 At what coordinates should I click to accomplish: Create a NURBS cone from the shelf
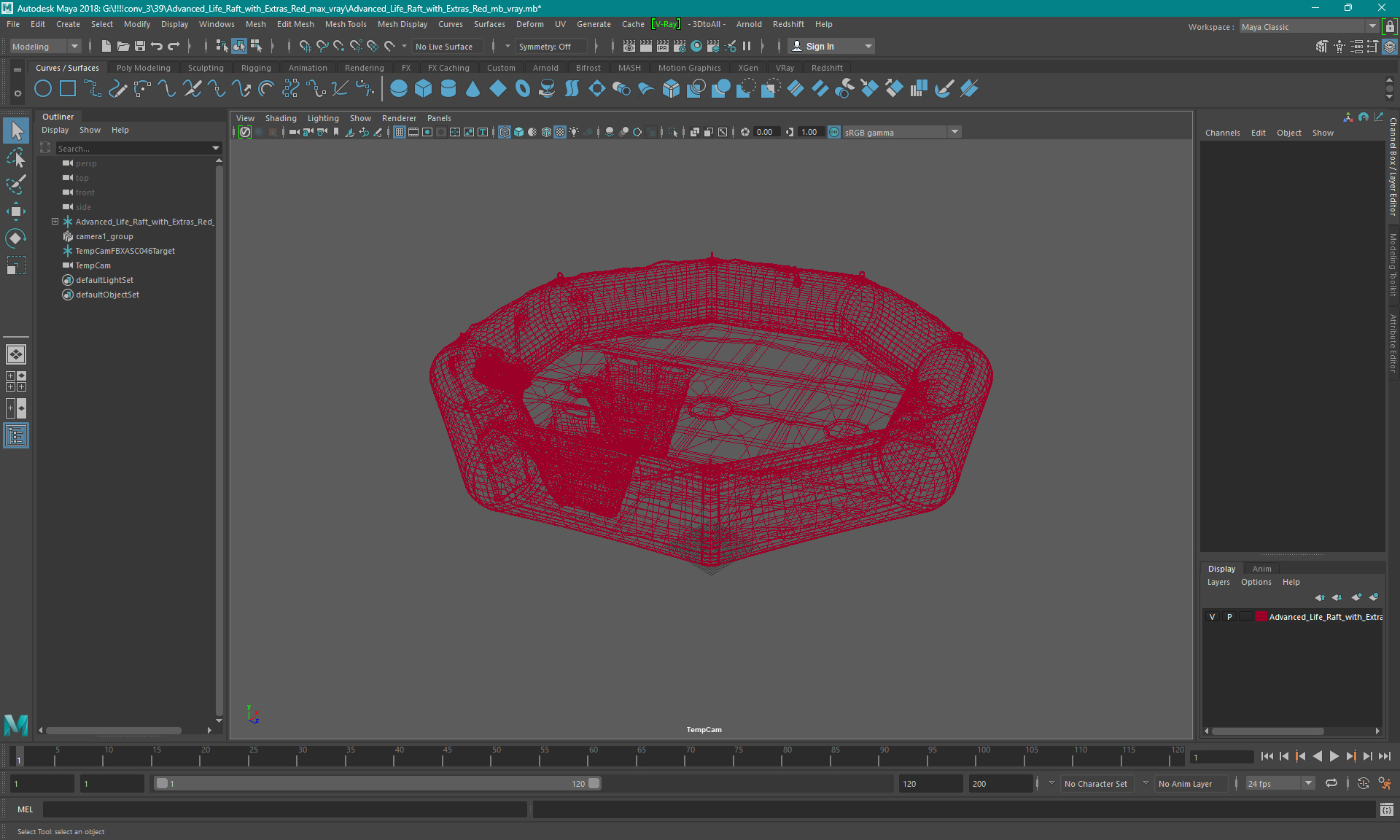tap(473, 89)
